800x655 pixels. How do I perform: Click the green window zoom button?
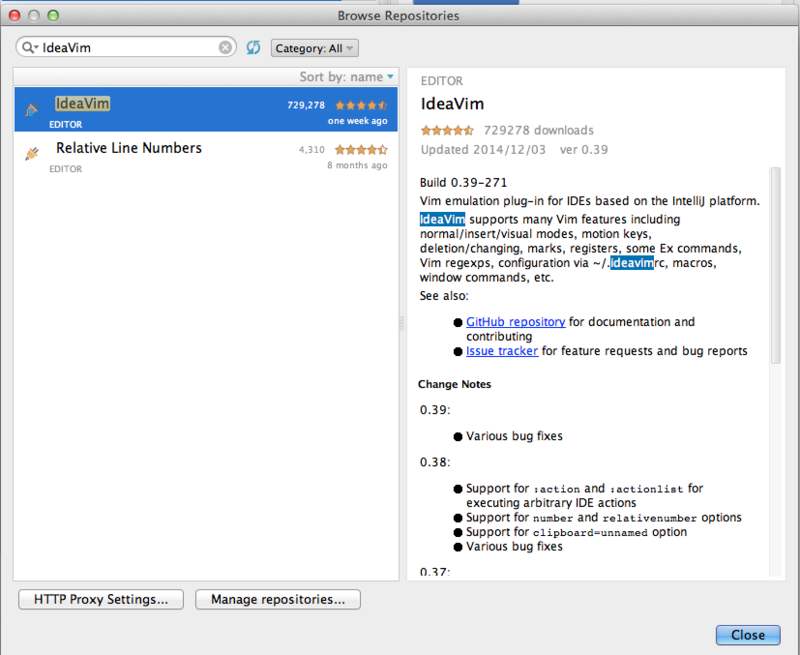point(53,15)
